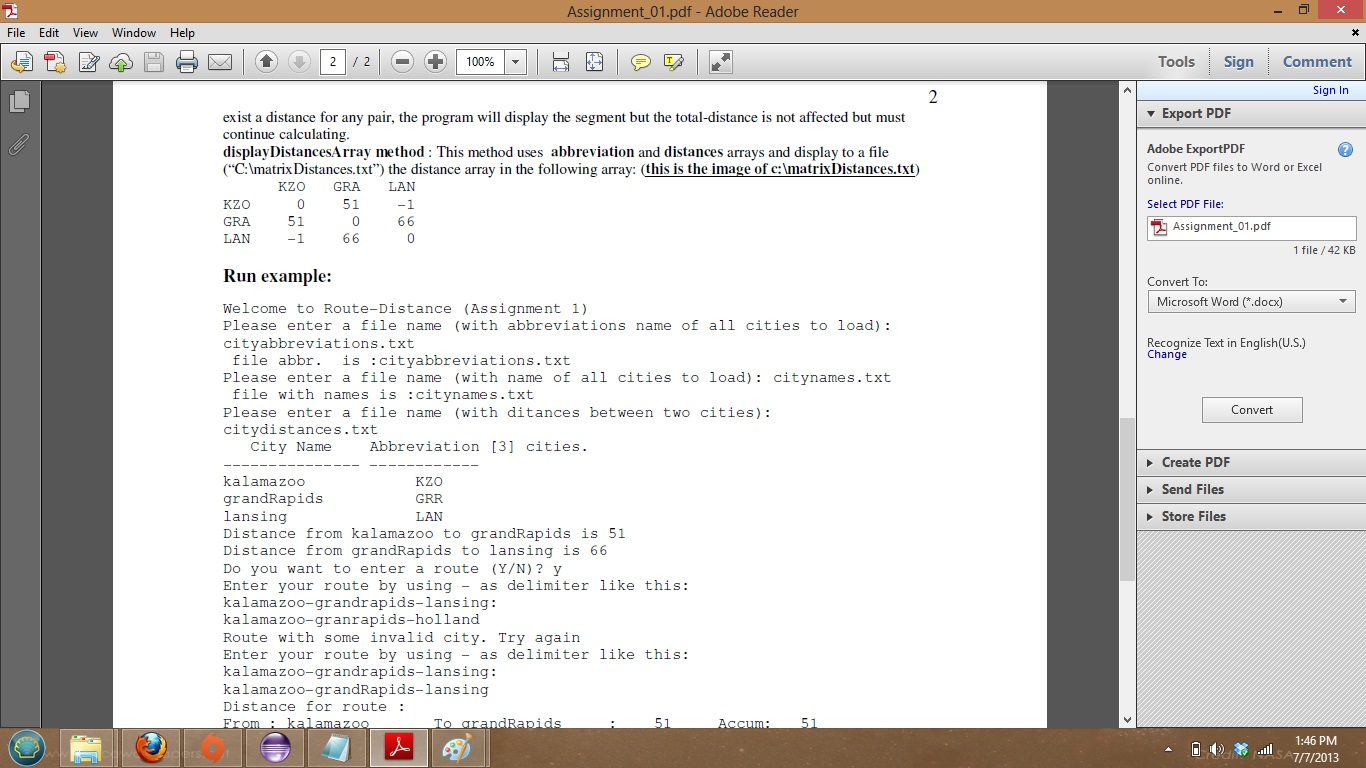The width and height of the screenshot is (1366, 768).
Task: Click the 'cityabbreviations.txt' line in document
Action: coord(318,343)
